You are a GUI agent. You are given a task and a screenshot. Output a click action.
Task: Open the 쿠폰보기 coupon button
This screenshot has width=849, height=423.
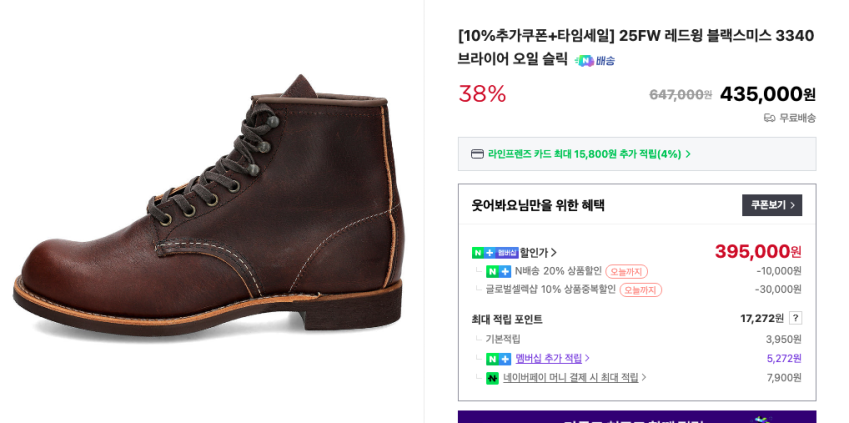772,205
